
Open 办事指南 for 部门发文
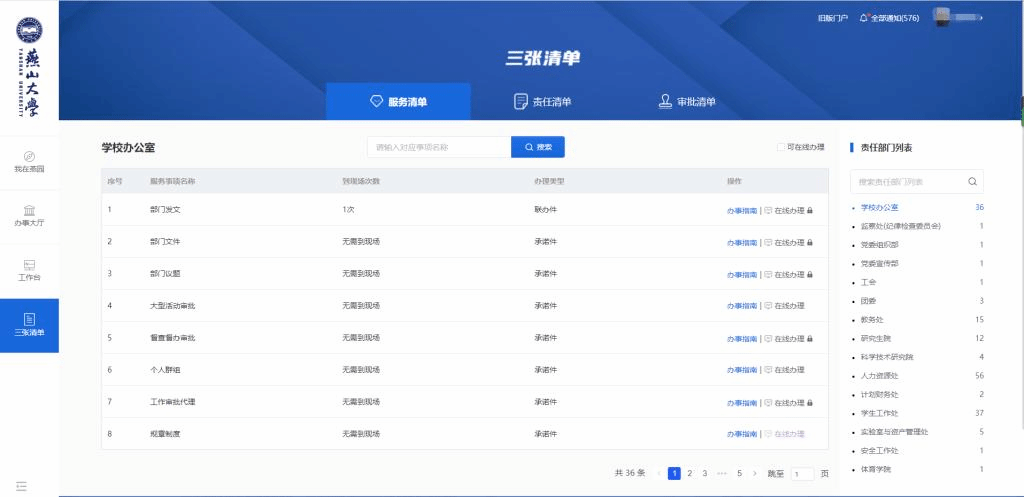tap(741, 210)
